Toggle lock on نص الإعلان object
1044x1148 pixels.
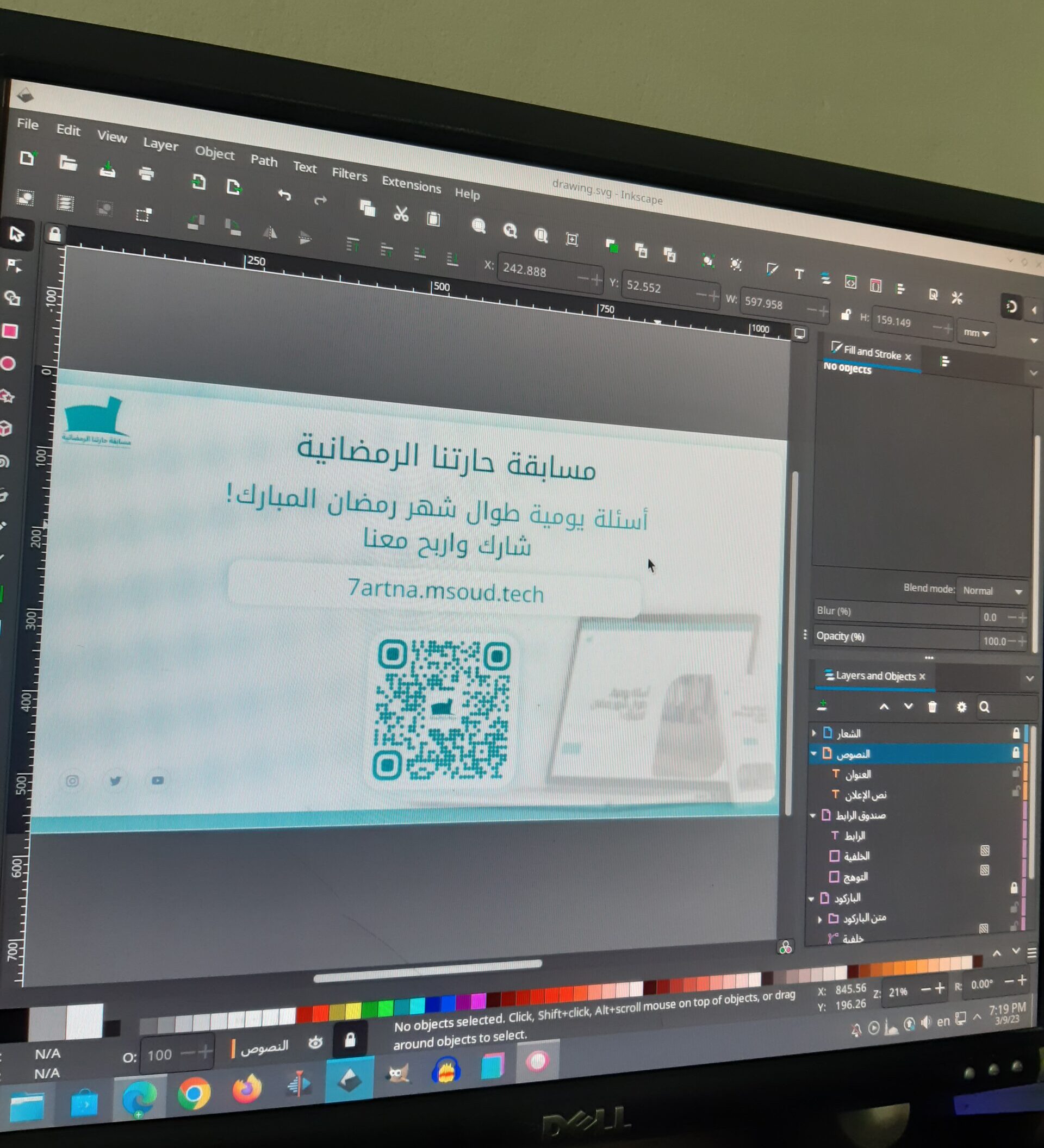point(1016,792)
